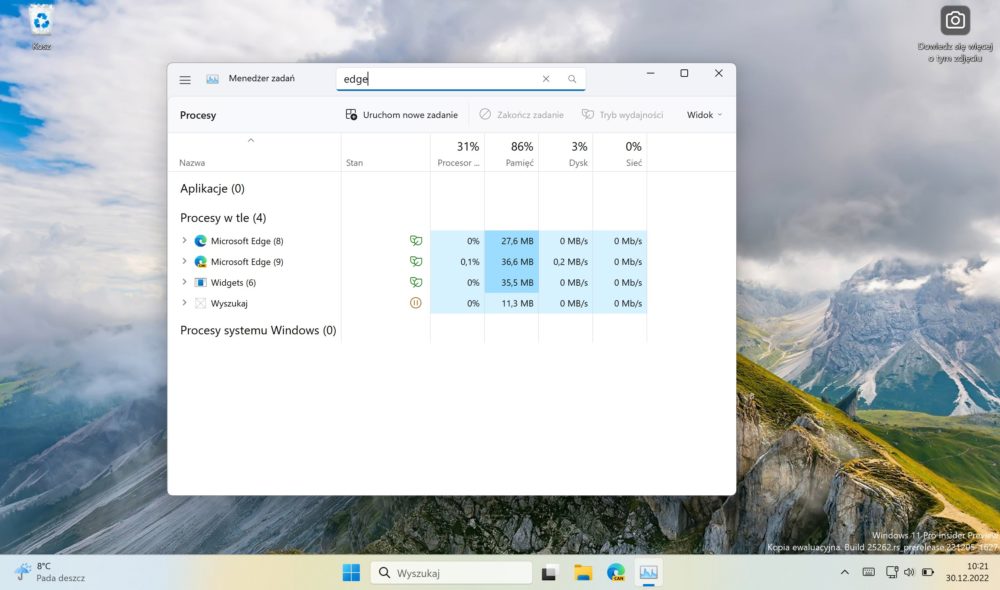Click the suspended status icon for Wyszukaj

pos(416,303)
